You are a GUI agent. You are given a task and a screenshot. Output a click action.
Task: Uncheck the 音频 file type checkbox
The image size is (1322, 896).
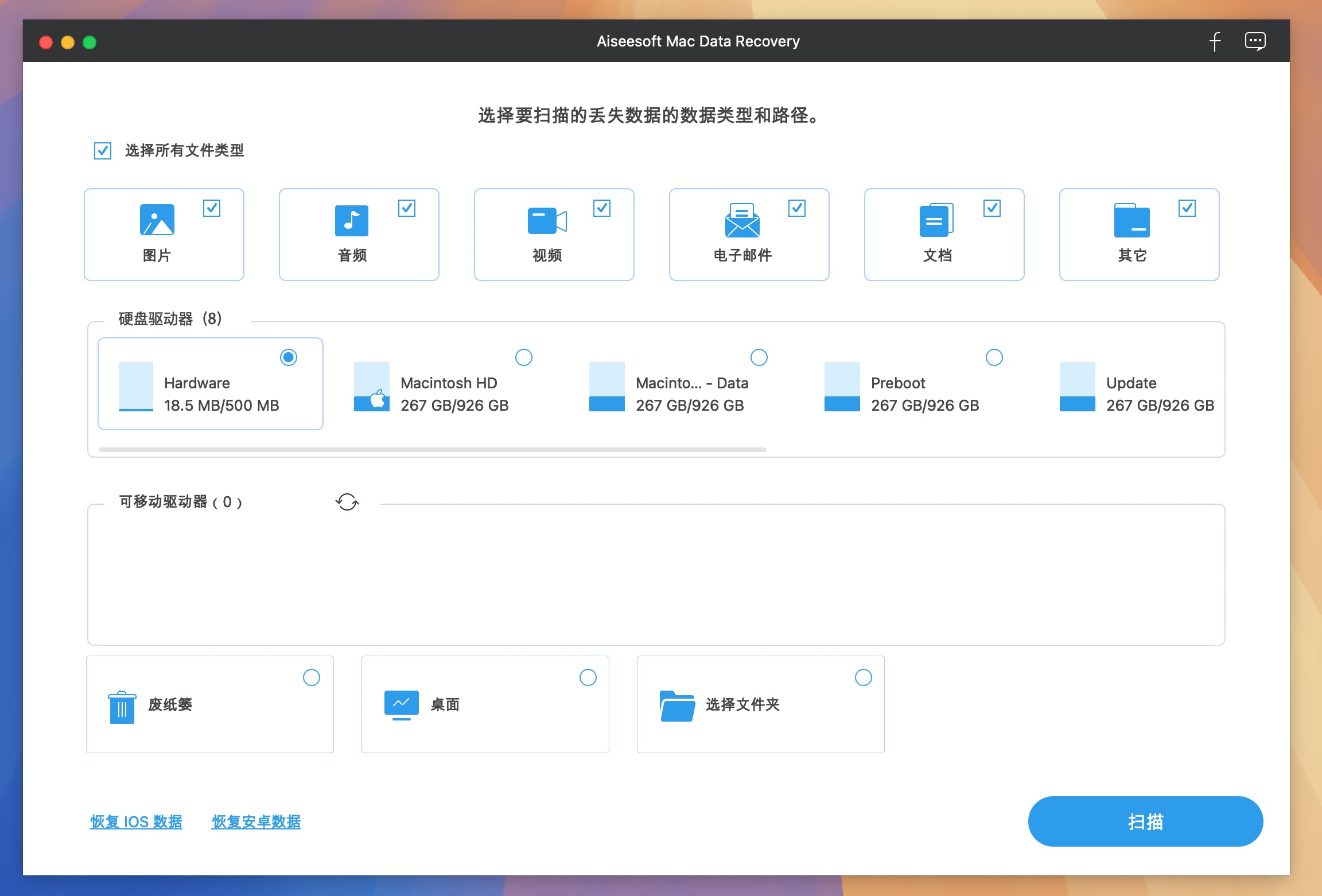[407, 208]
